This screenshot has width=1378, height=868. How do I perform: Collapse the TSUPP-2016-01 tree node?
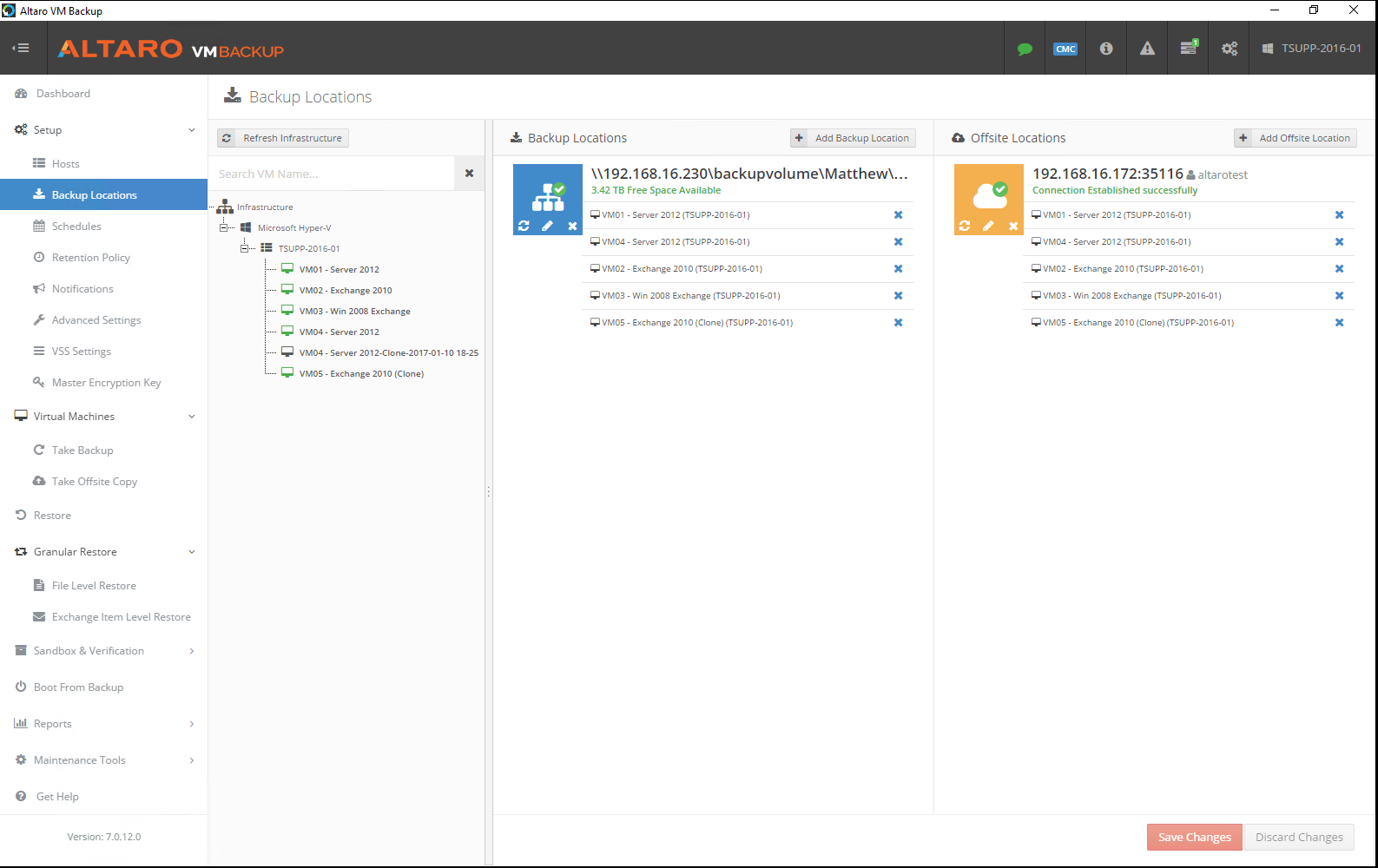point(245,248)
